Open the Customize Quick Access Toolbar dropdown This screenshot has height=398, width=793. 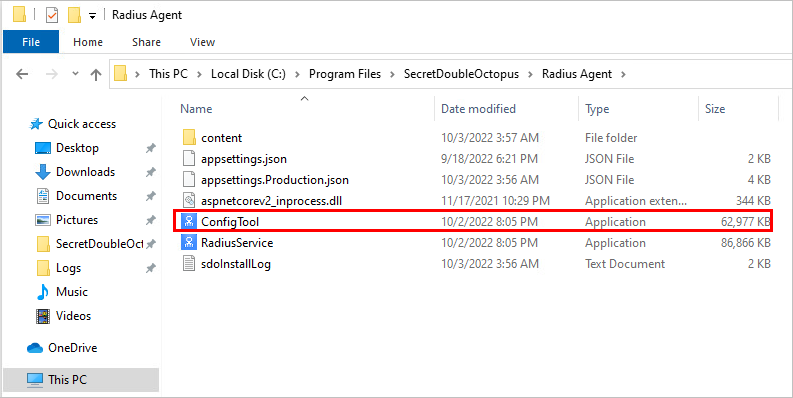click(x=92, y=16)
